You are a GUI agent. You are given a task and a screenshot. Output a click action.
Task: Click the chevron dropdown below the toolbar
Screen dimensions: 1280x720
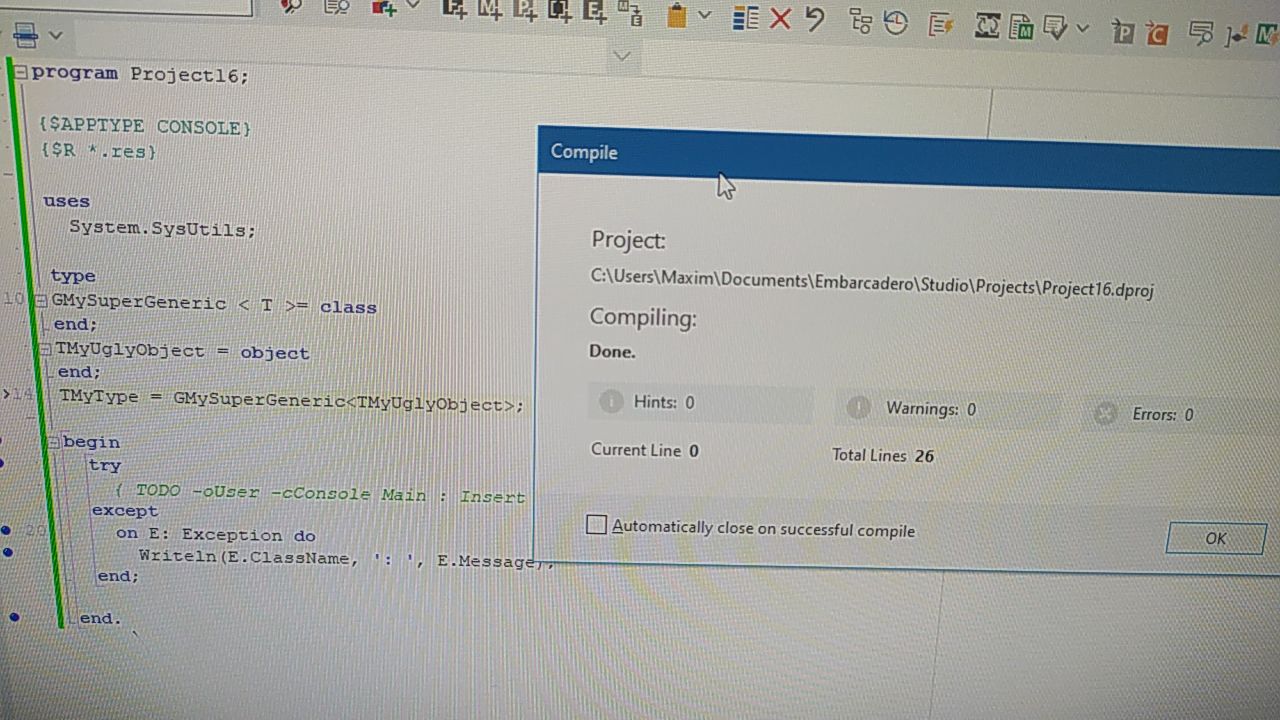pyautogui.click(x=622, y=56)
